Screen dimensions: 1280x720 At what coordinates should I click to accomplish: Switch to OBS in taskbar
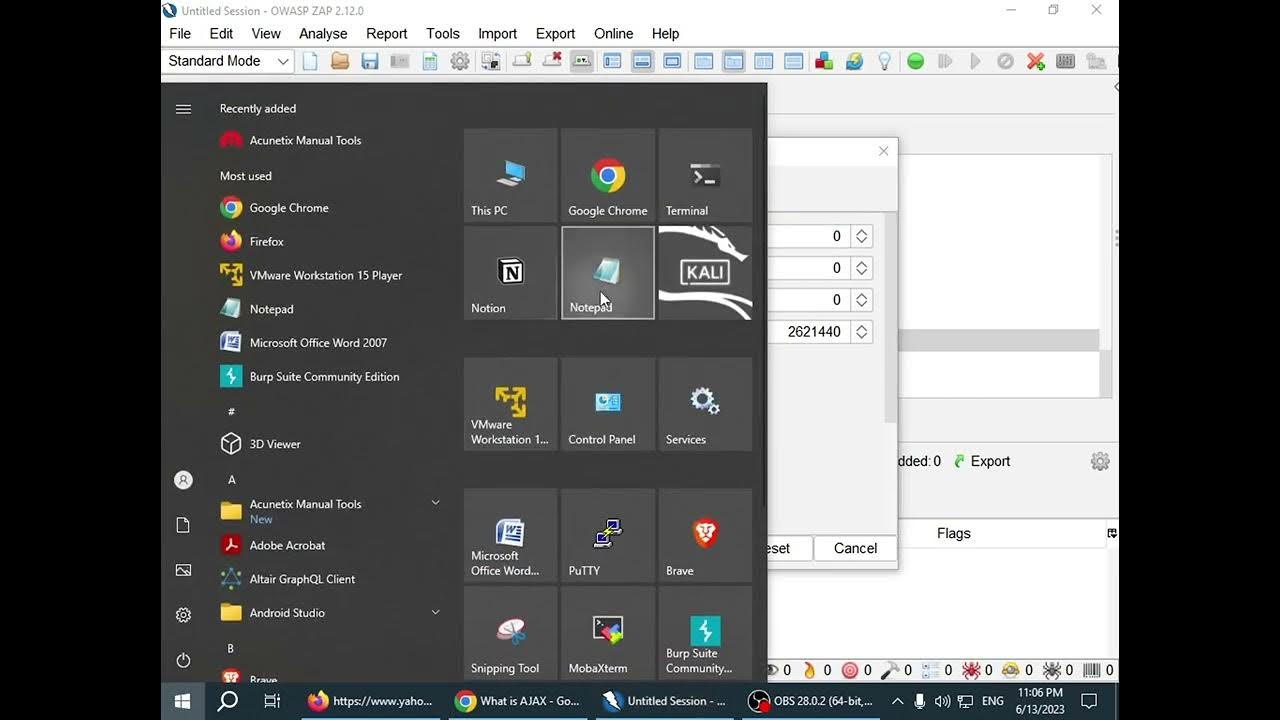pos(812,701)
